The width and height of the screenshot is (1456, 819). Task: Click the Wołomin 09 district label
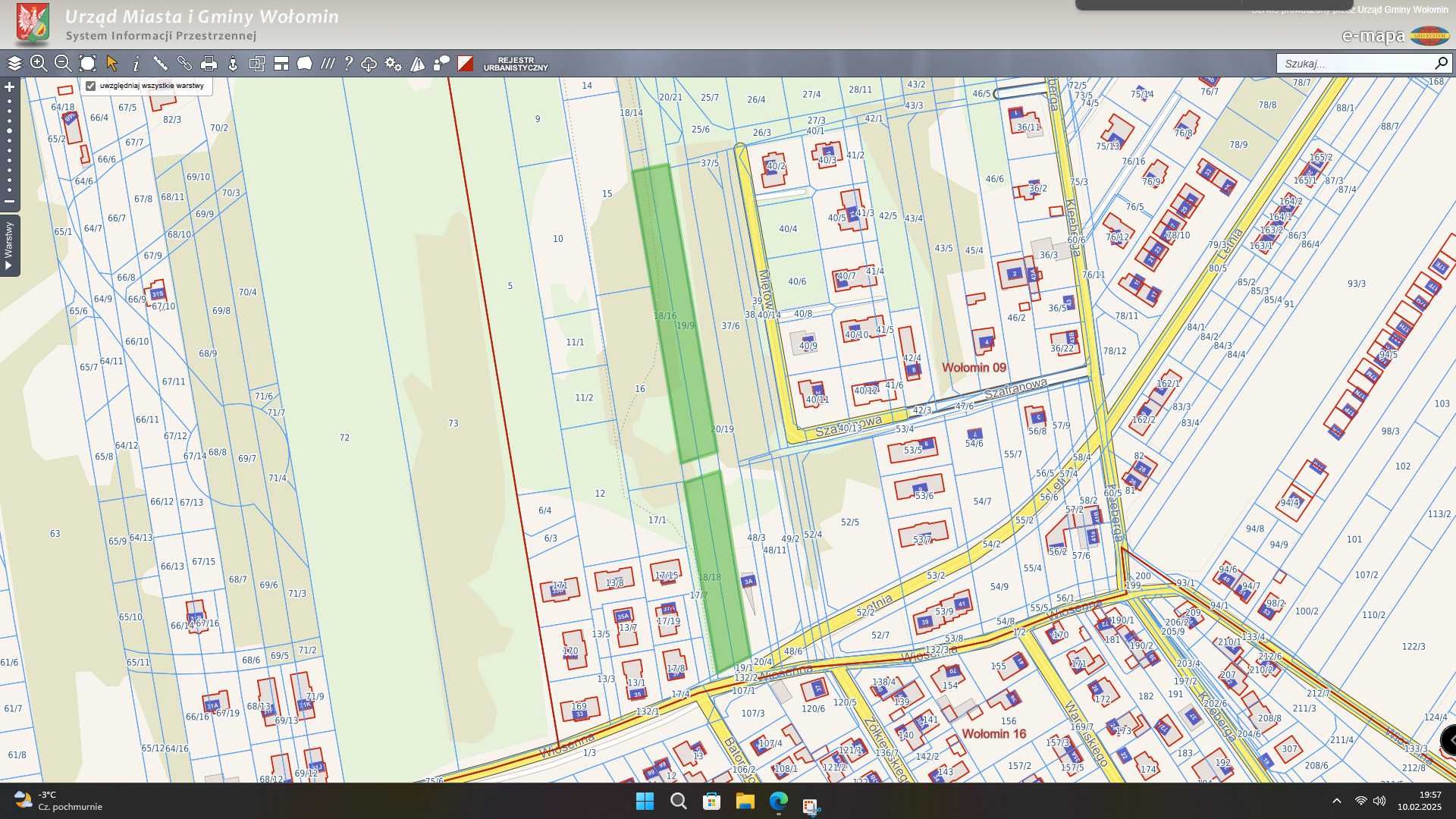[x=974, y=367]
